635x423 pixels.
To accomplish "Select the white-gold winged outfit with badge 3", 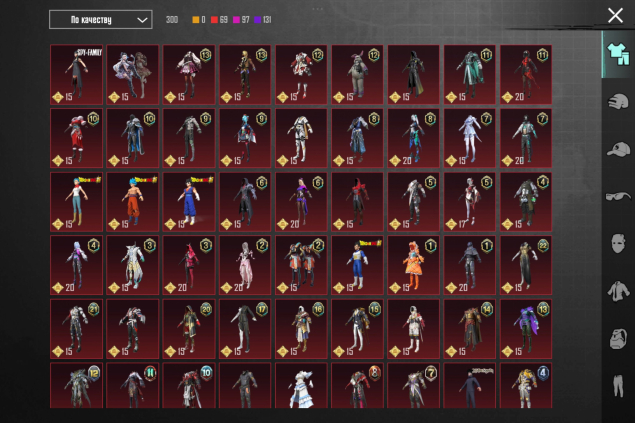I will [x=133, y=265].
